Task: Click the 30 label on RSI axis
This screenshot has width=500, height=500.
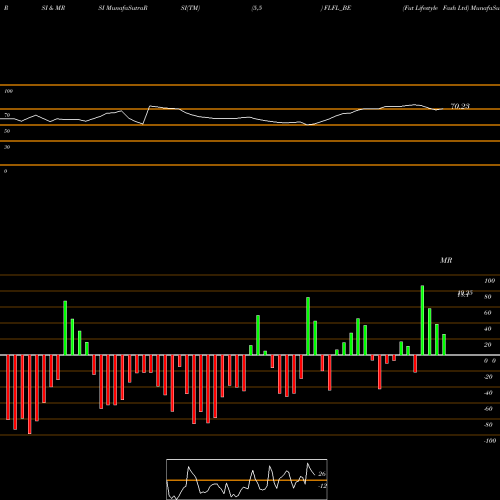Action: (x=7, y=147)
